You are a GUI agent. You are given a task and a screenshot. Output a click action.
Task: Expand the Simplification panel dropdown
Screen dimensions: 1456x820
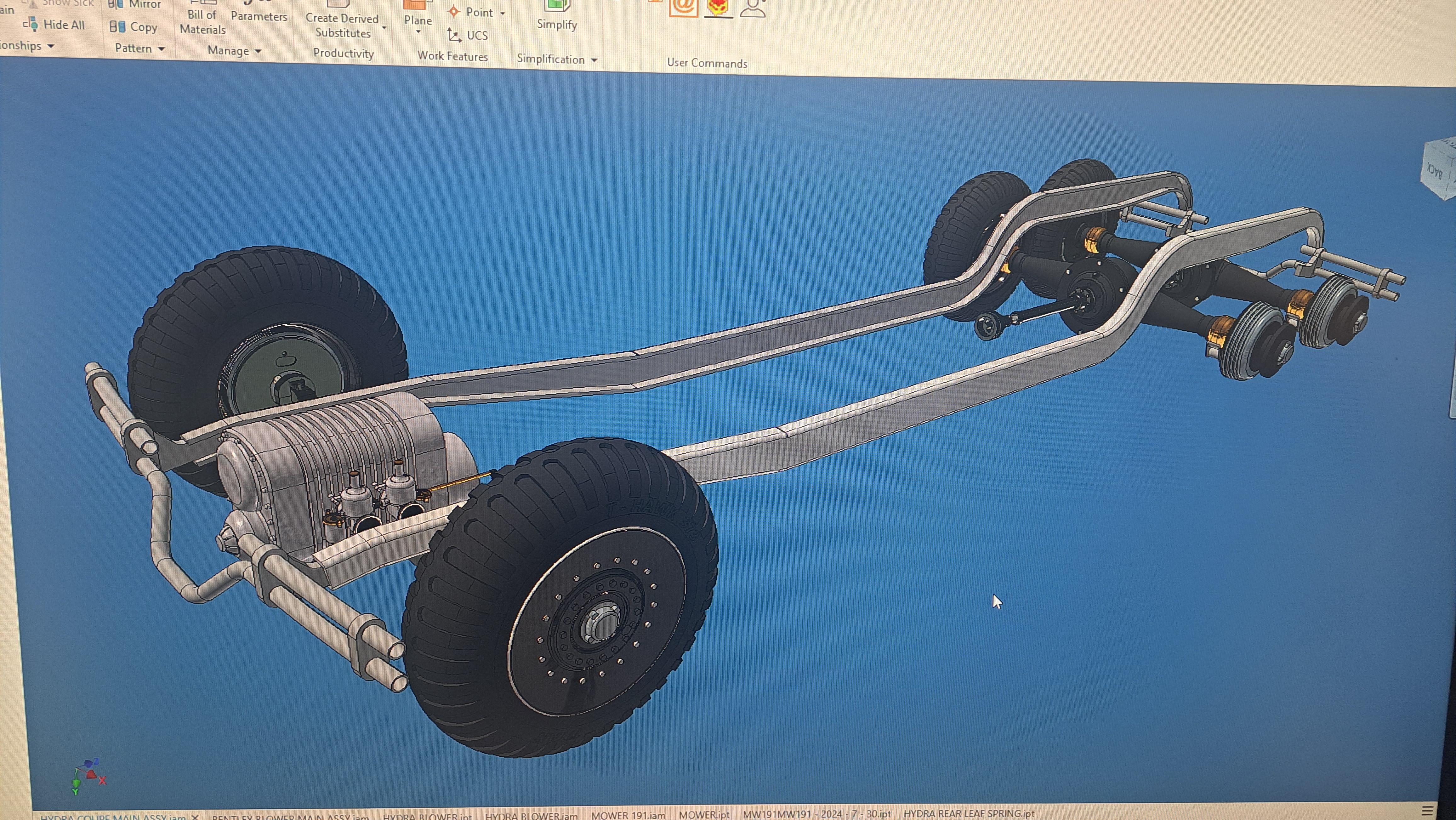coord(594,60)
